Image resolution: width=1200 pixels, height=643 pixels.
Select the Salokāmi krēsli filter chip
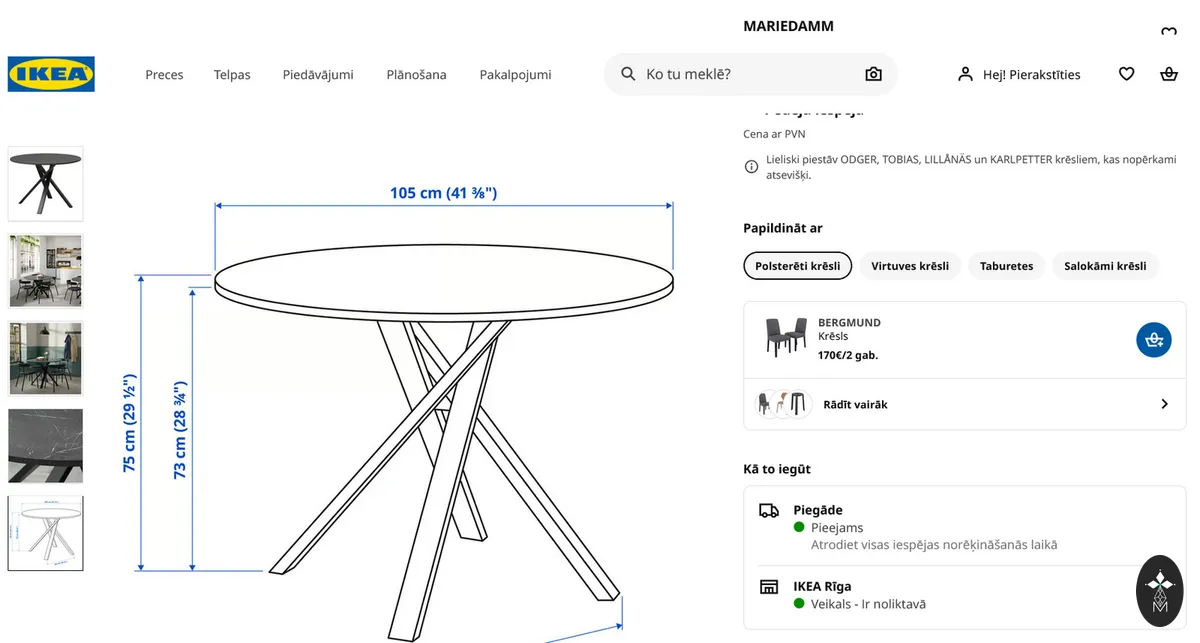(1105, 266)
